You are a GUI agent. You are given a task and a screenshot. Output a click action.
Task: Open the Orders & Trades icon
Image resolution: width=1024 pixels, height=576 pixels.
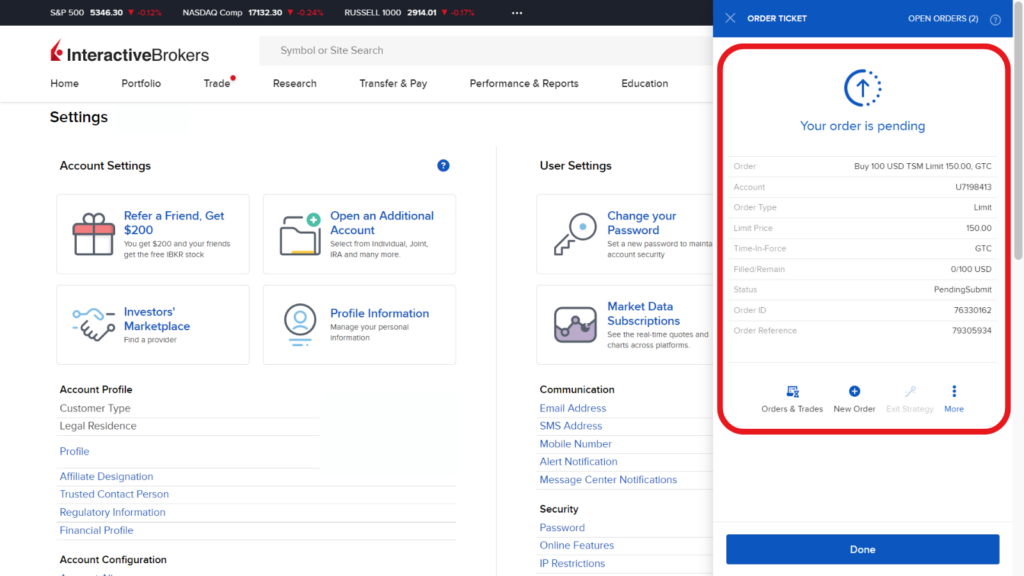[x=792, y=392]
